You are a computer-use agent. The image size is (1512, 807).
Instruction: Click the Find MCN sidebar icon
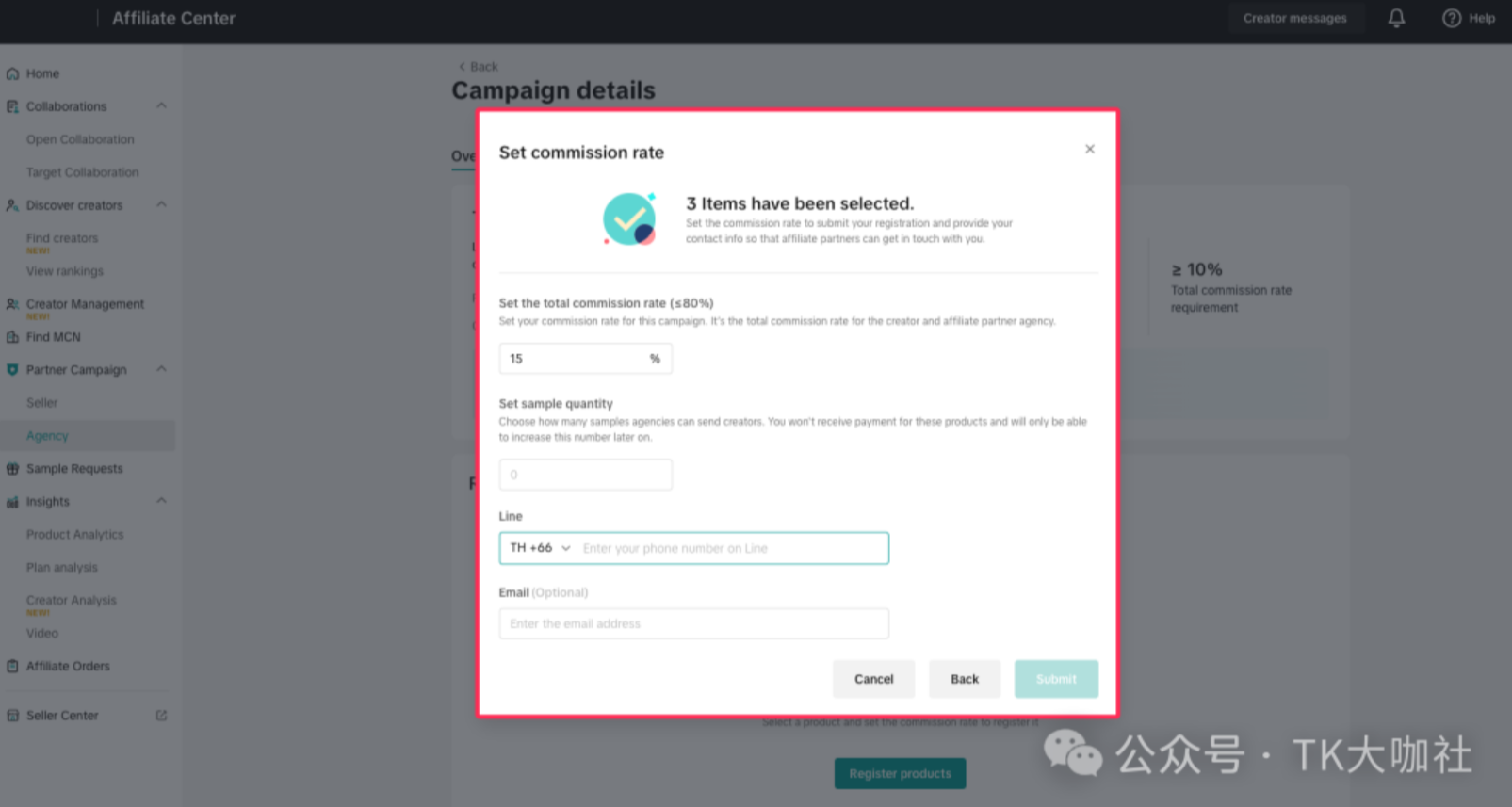click(x=12, y=337)
